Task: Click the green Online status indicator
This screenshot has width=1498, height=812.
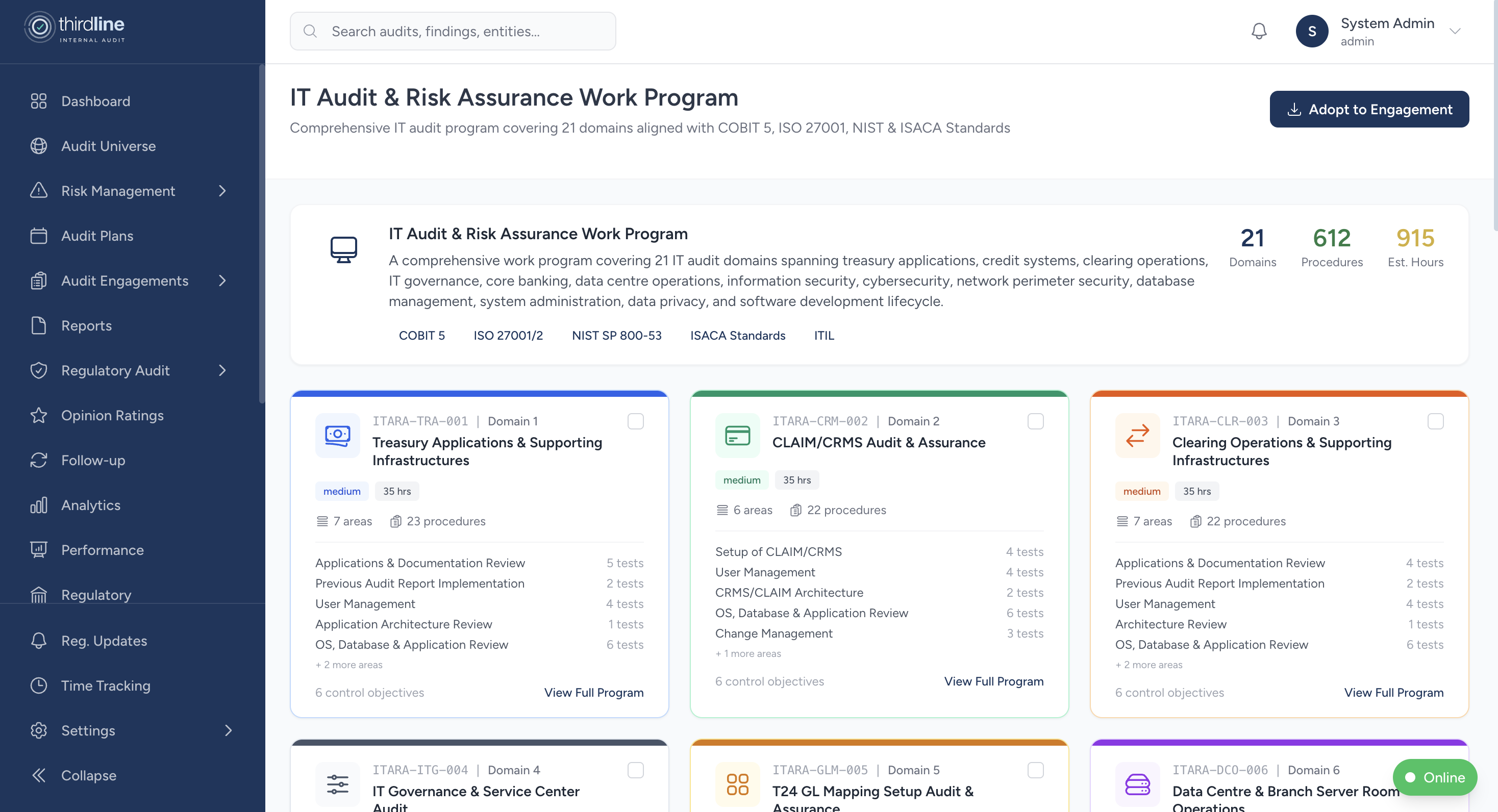Action: (1434, 777)
